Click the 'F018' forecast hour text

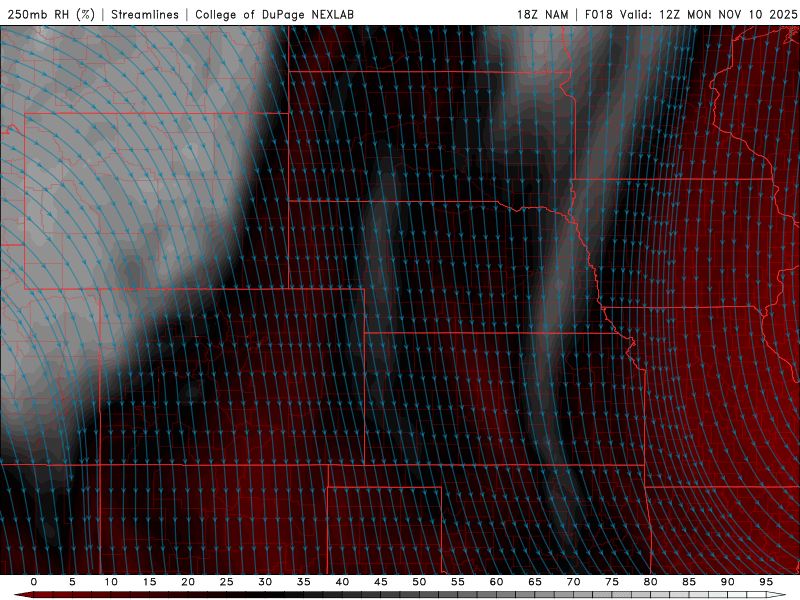(598, 14)
